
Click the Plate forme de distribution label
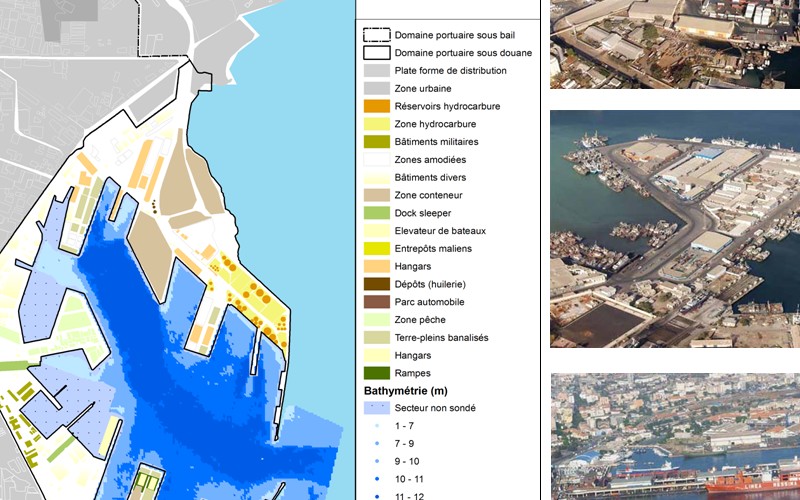coord(450,71)
